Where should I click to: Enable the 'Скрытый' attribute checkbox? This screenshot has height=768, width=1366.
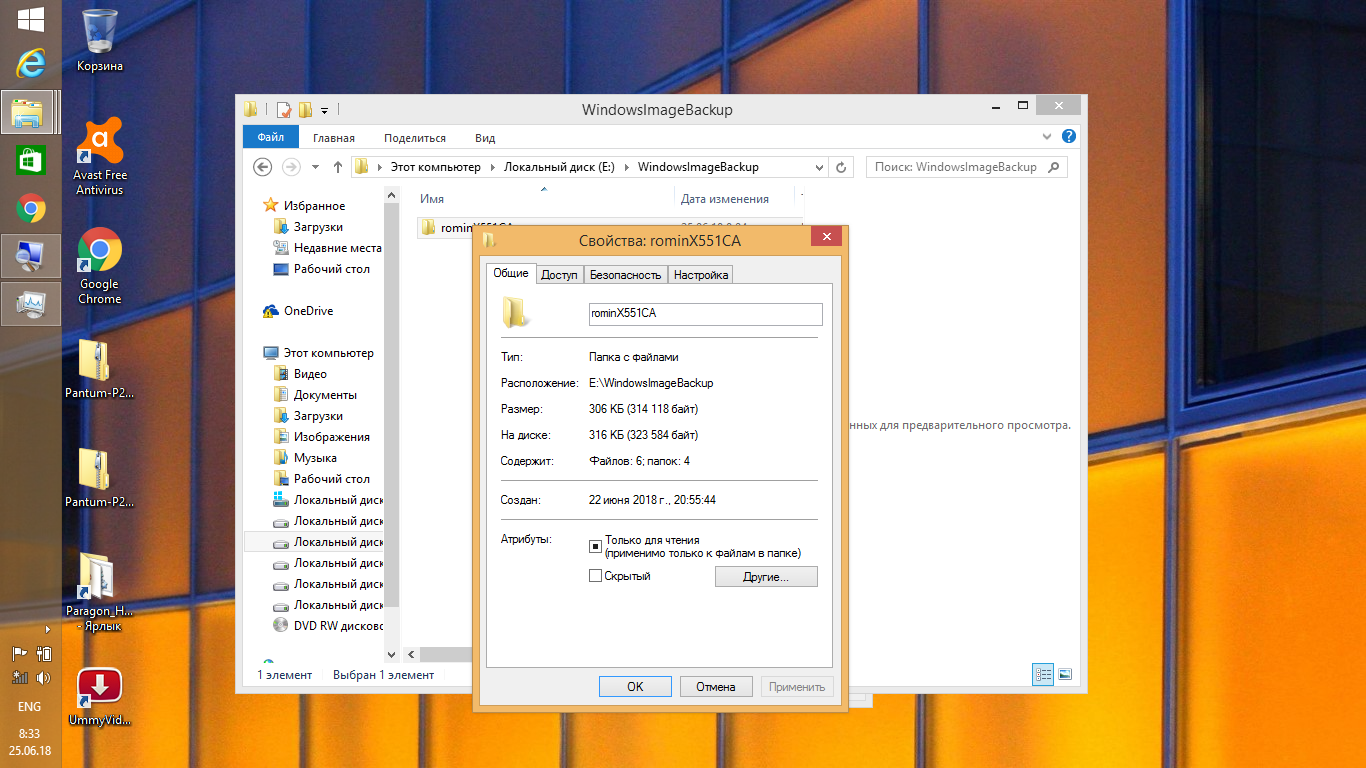pos(595,576)
